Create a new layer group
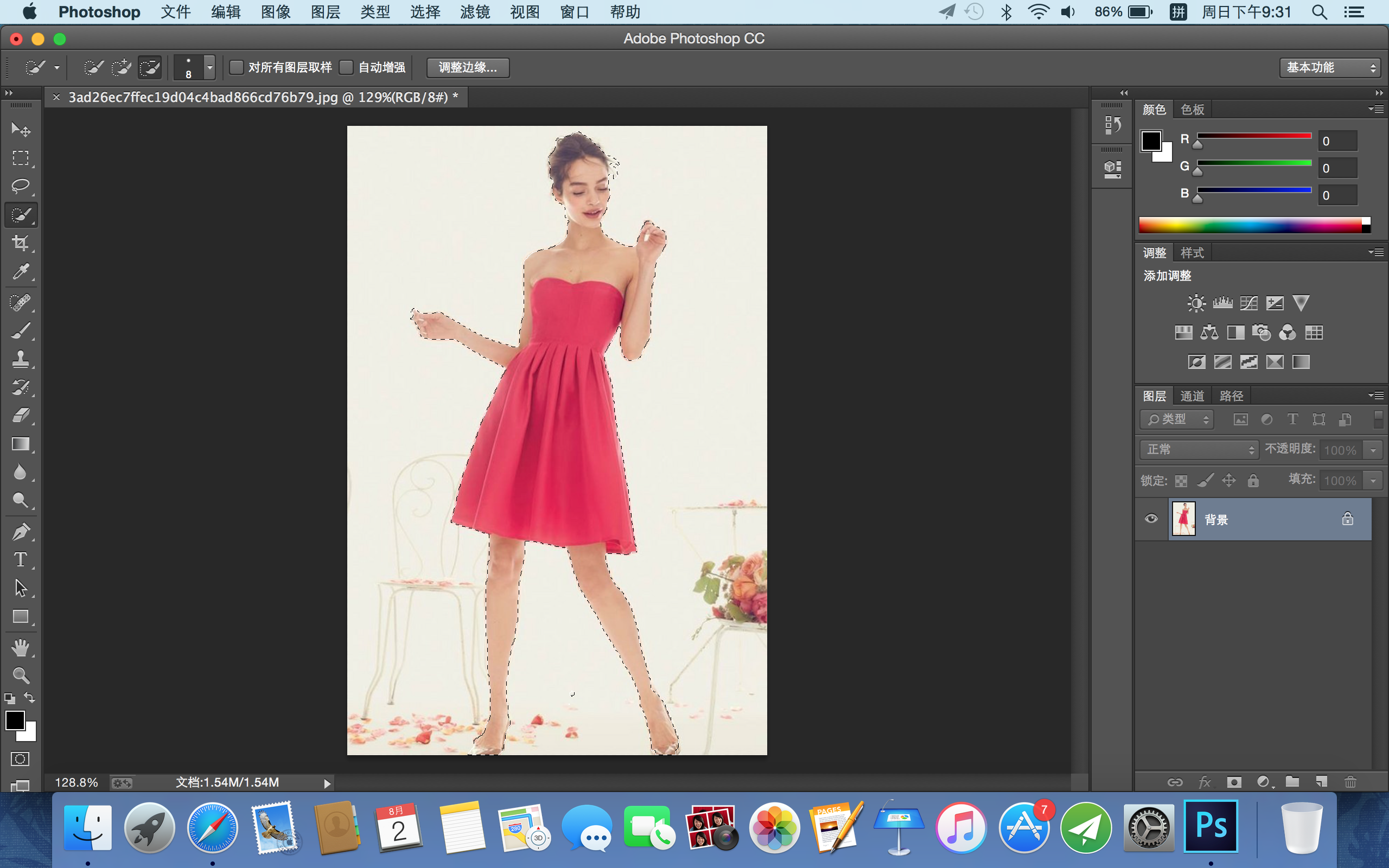 [1292, 781]
